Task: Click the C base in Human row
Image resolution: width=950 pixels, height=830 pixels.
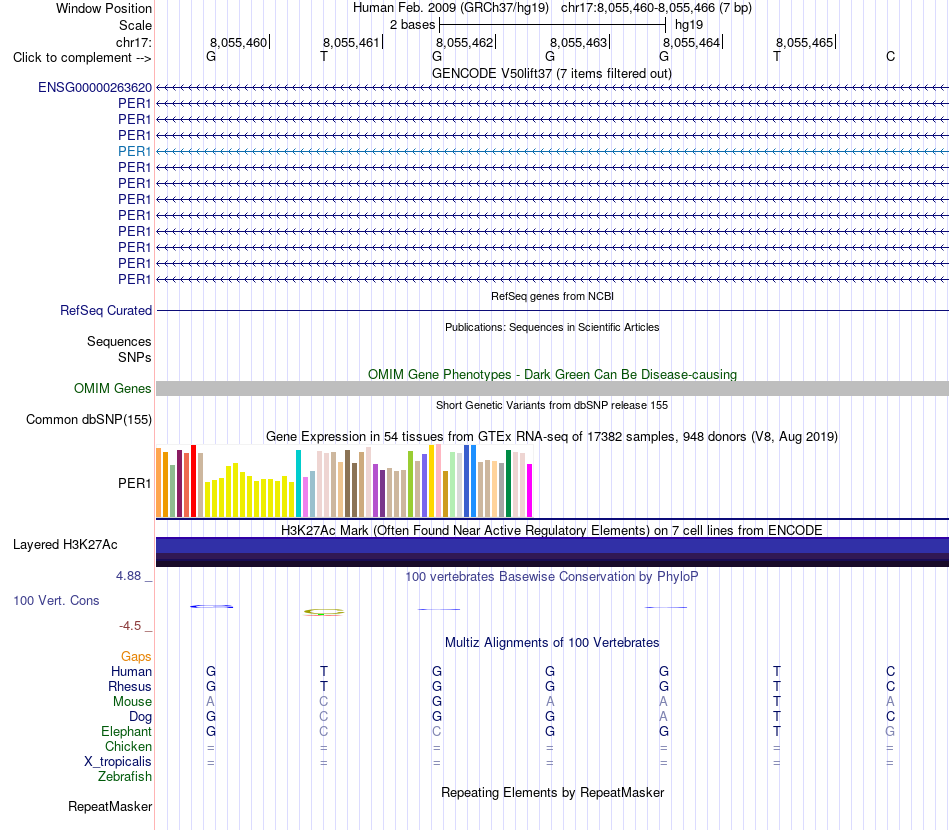Action: click(890, 671)
